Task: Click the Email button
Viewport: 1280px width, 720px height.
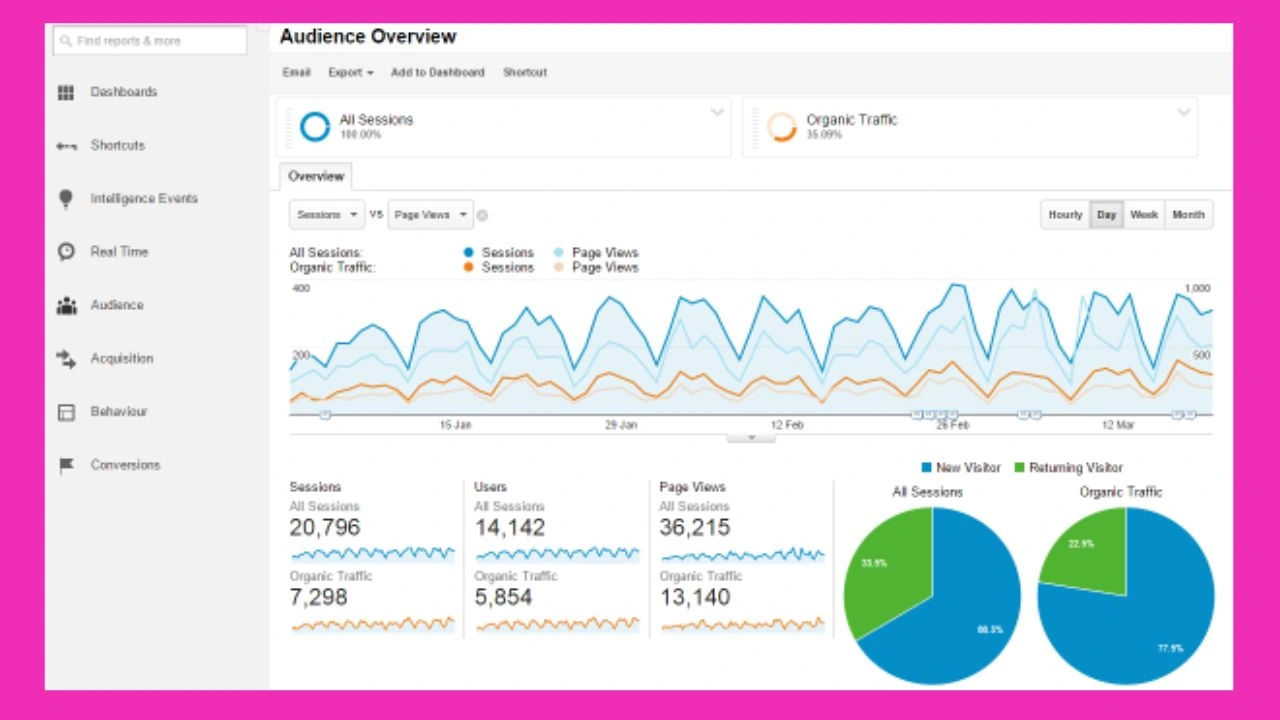Action: point(297,72)
